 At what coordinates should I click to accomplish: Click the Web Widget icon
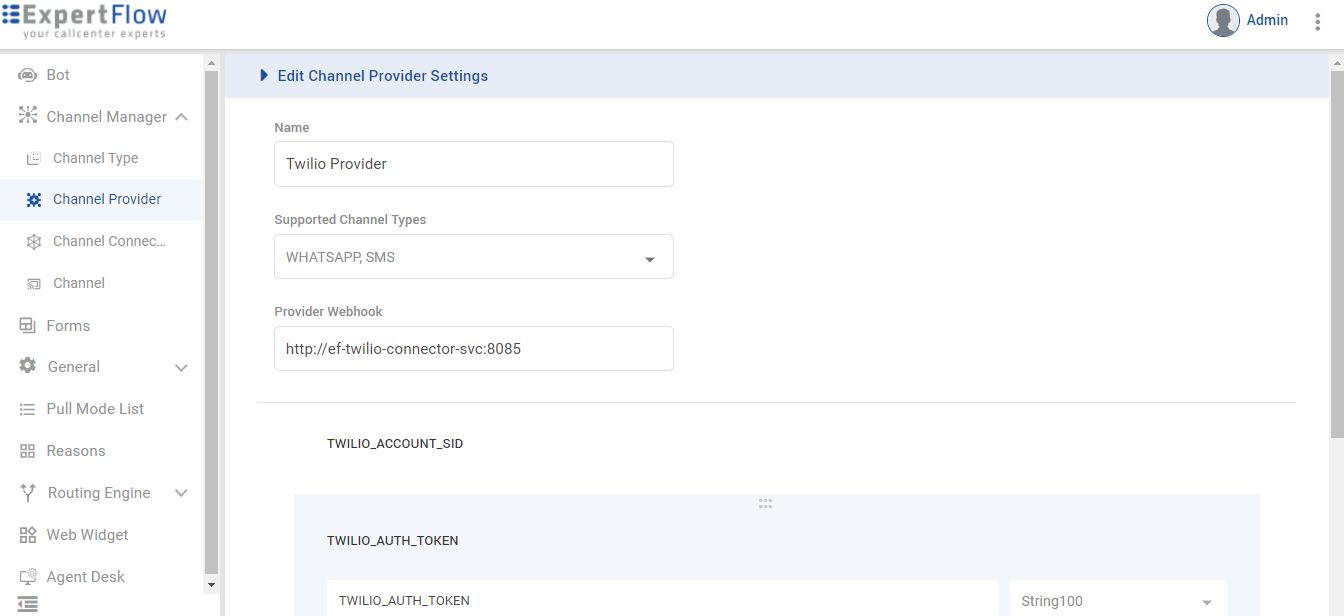[28, 535]
